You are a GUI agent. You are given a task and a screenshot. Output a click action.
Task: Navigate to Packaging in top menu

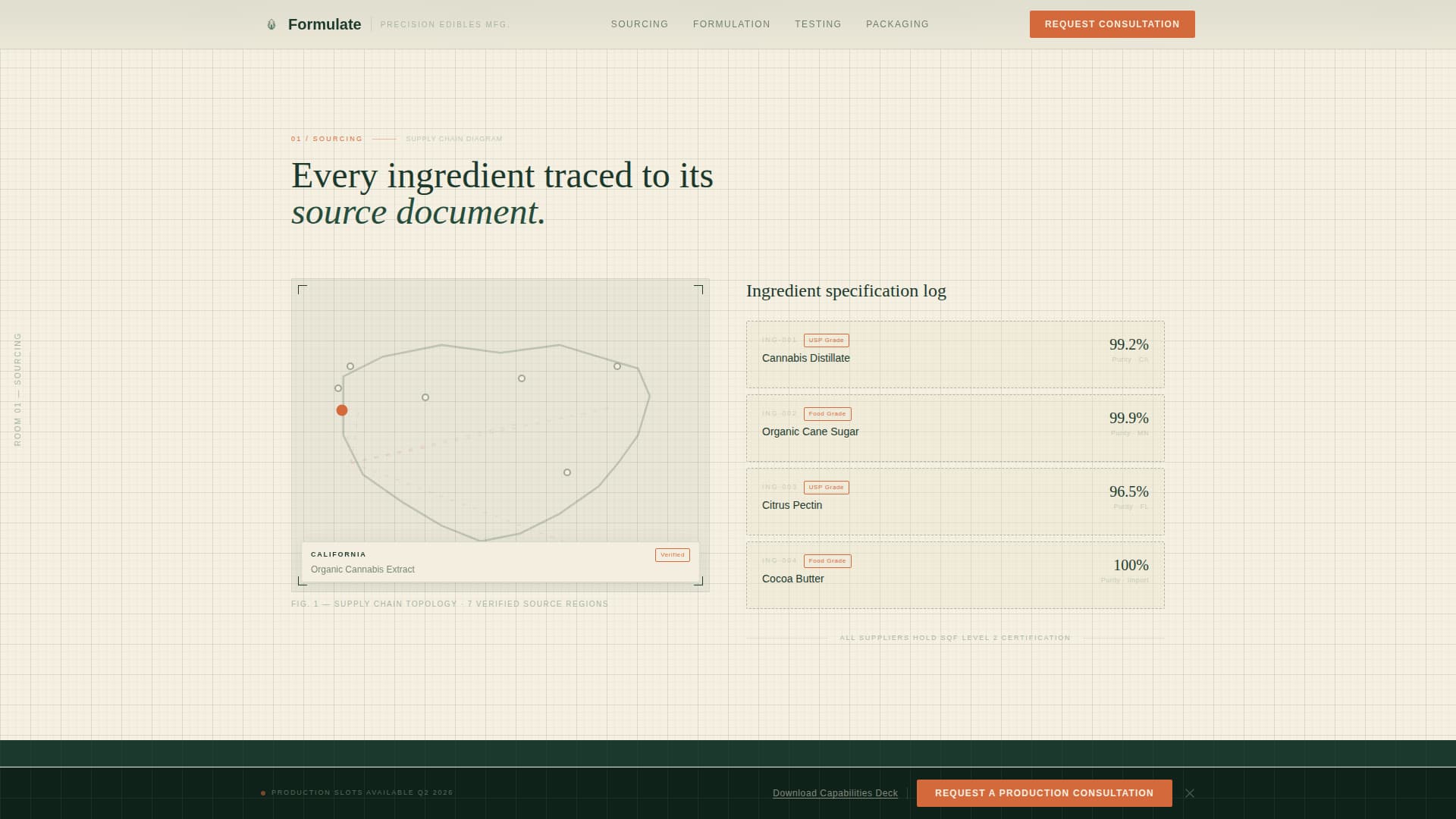click(x=897, y=24)
